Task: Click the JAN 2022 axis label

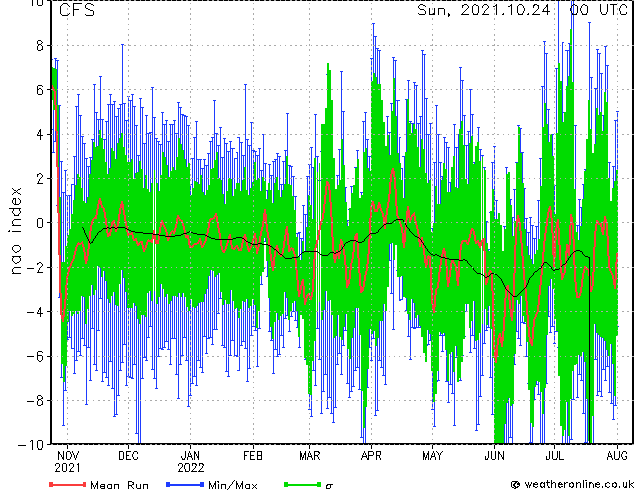Action: [190, 462]
